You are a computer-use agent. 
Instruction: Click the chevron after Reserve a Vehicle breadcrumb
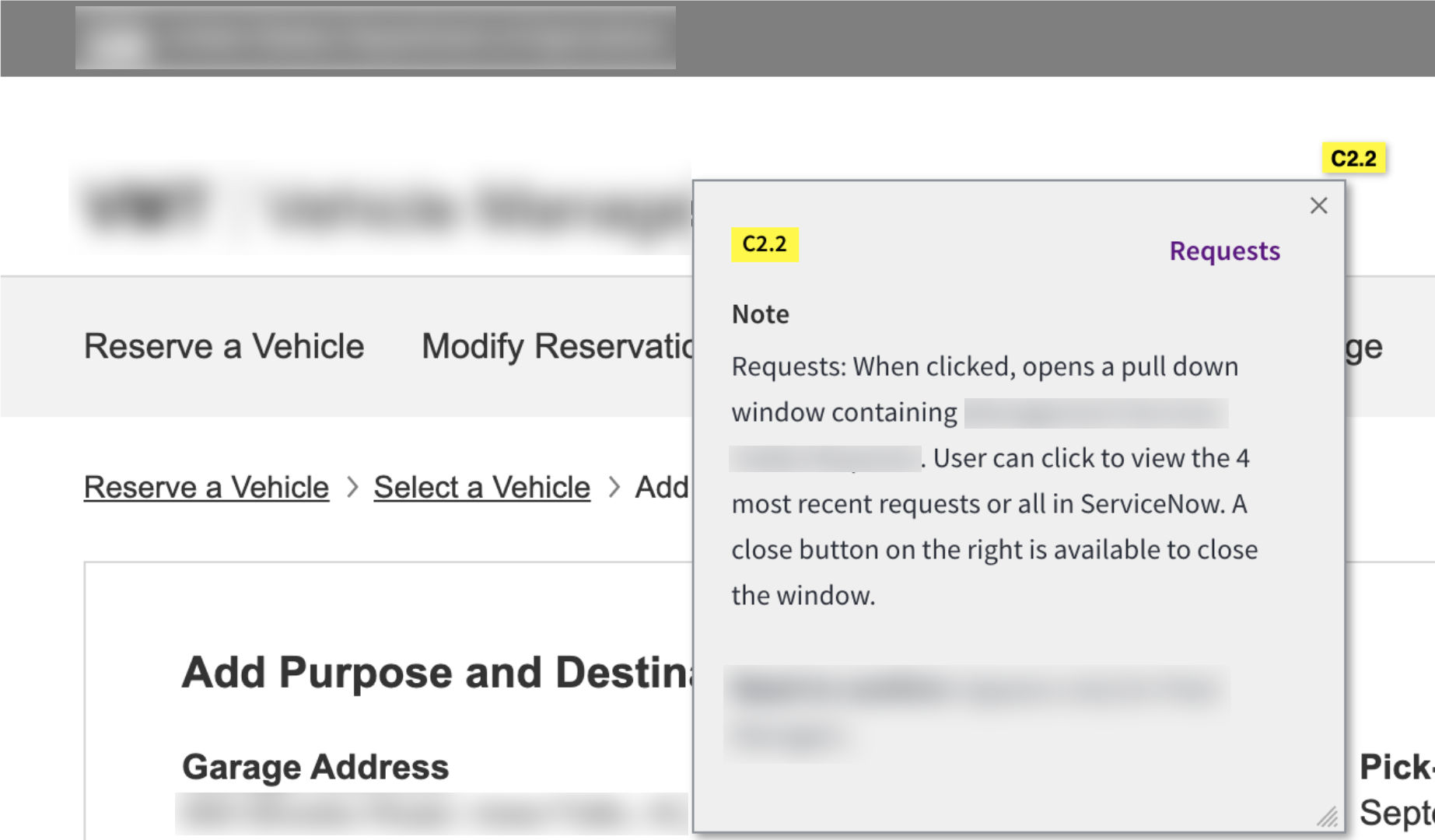tap(352, 488)
